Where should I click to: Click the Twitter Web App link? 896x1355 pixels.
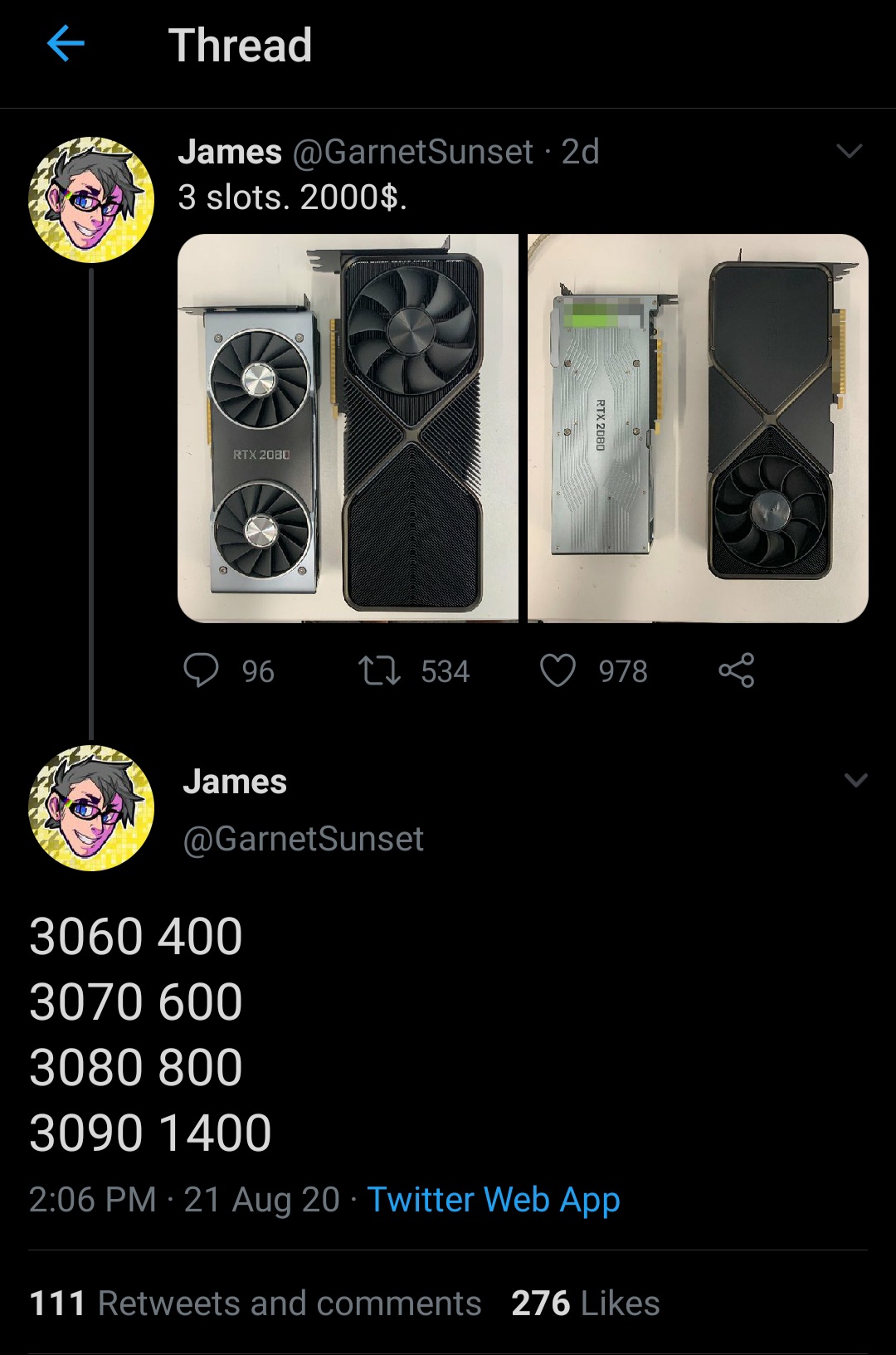(494, 1200)
